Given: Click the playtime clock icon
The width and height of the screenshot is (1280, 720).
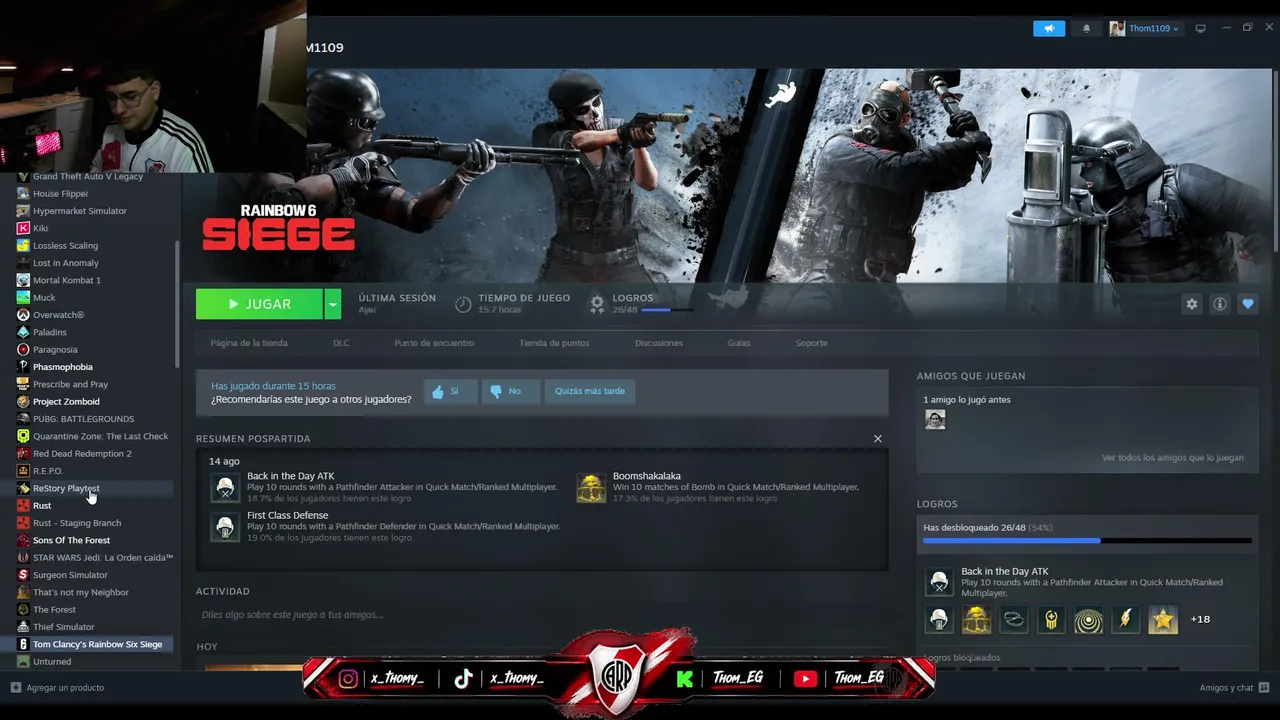Looking at the screenshot, I should (x=463, y=304).
